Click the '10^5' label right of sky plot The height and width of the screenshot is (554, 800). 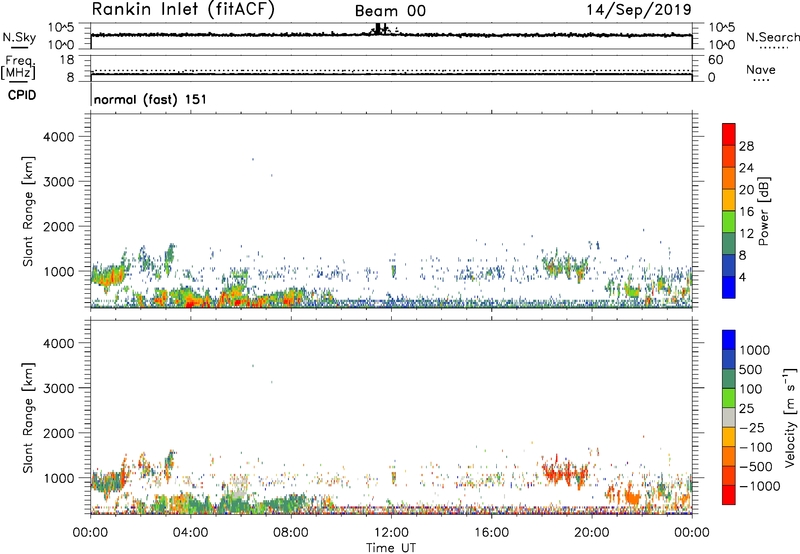(x=721, y=27)
